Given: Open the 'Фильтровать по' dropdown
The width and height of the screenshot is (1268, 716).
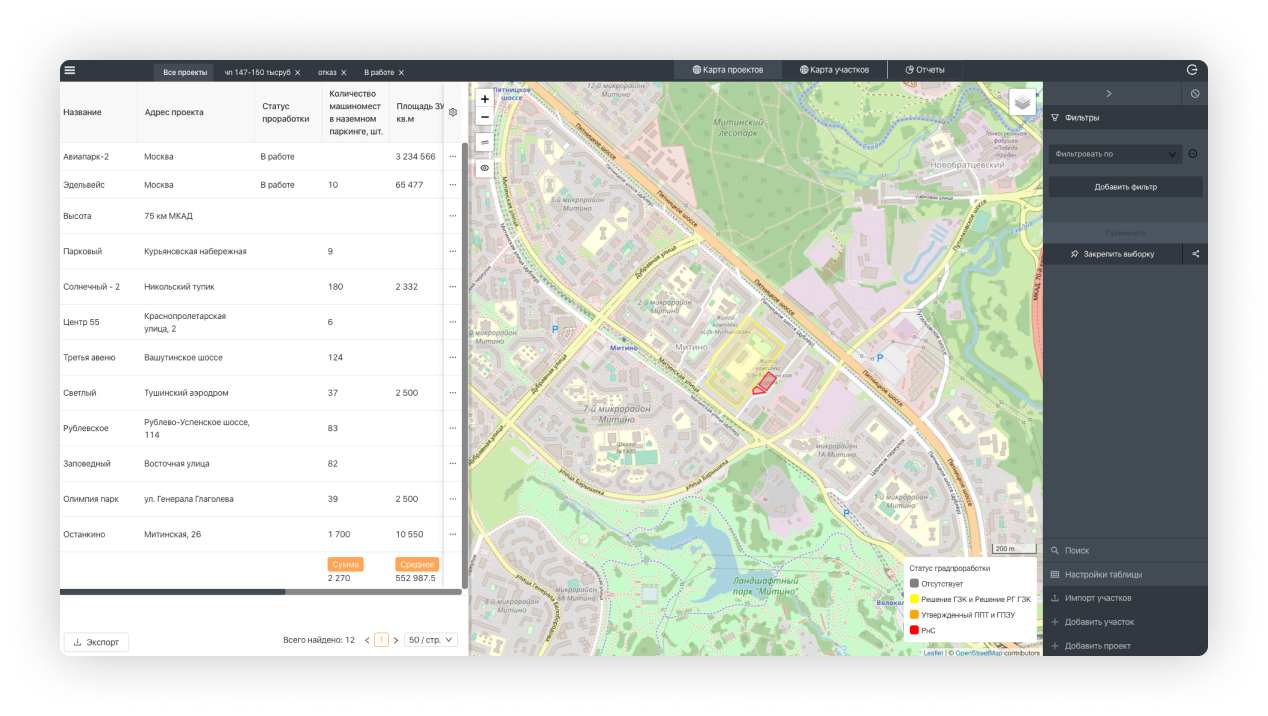Looking at the screenshot, I should pyautogui.click(x=1115, y=154).
